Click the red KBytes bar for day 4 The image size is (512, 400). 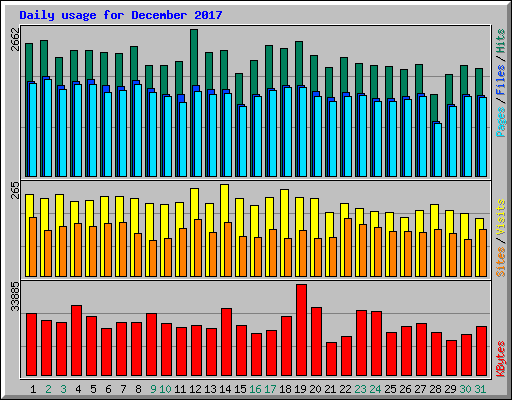(x=76, y=341)
